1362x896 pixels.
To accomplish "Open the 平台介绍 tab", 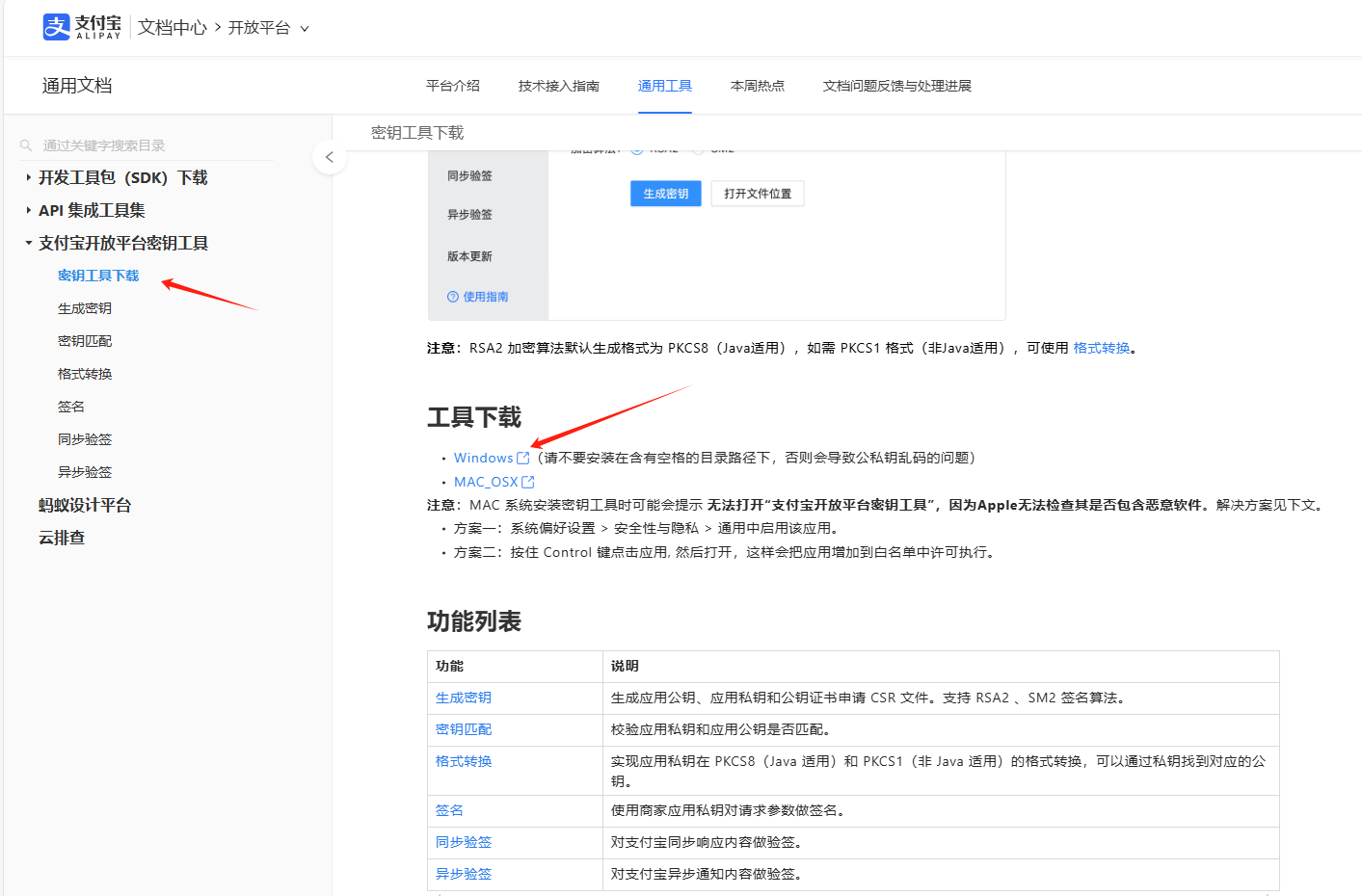I will pos(453,86).
